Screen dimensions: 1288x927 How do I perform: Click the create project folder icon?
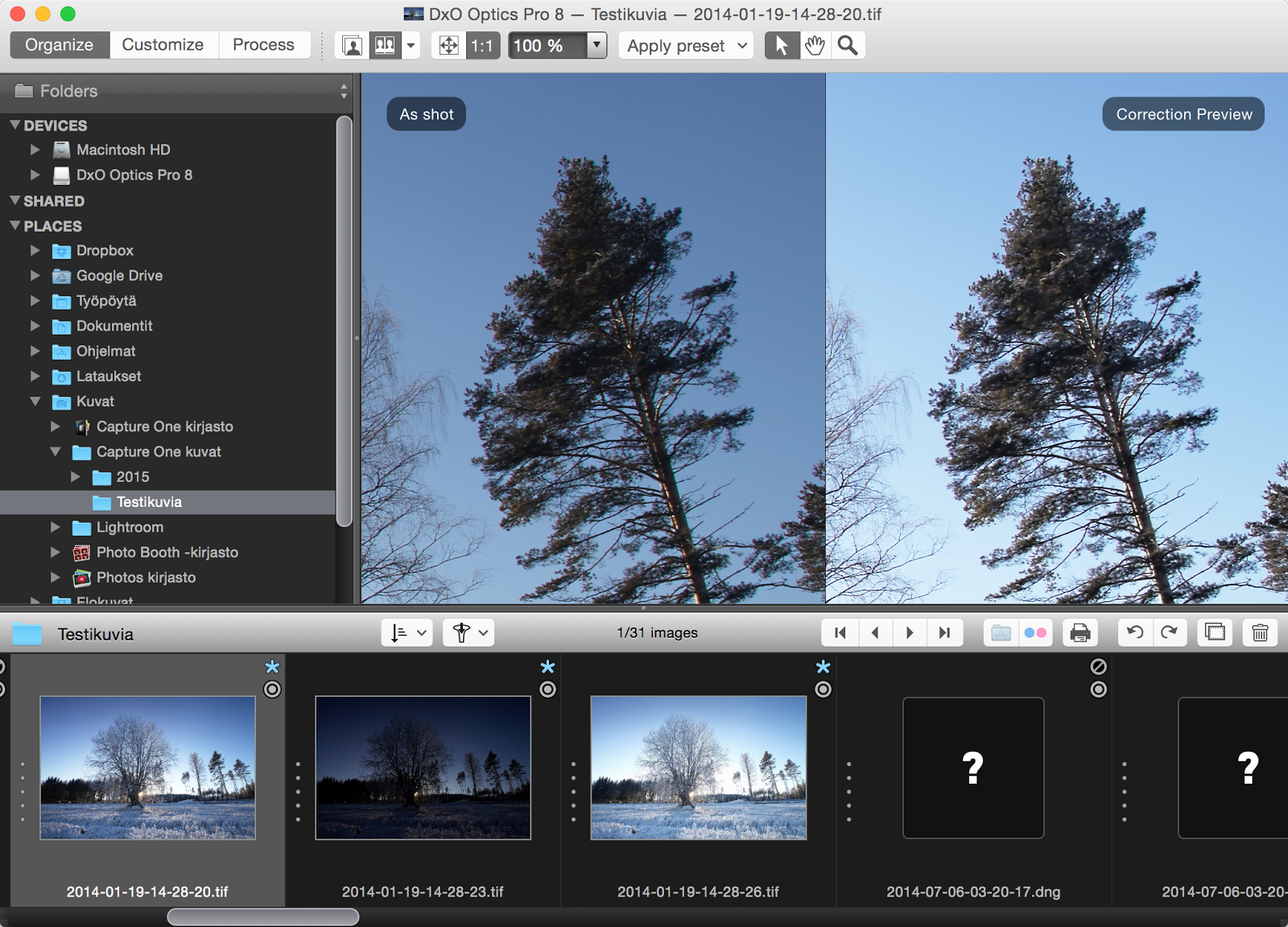click(1001, 633)
